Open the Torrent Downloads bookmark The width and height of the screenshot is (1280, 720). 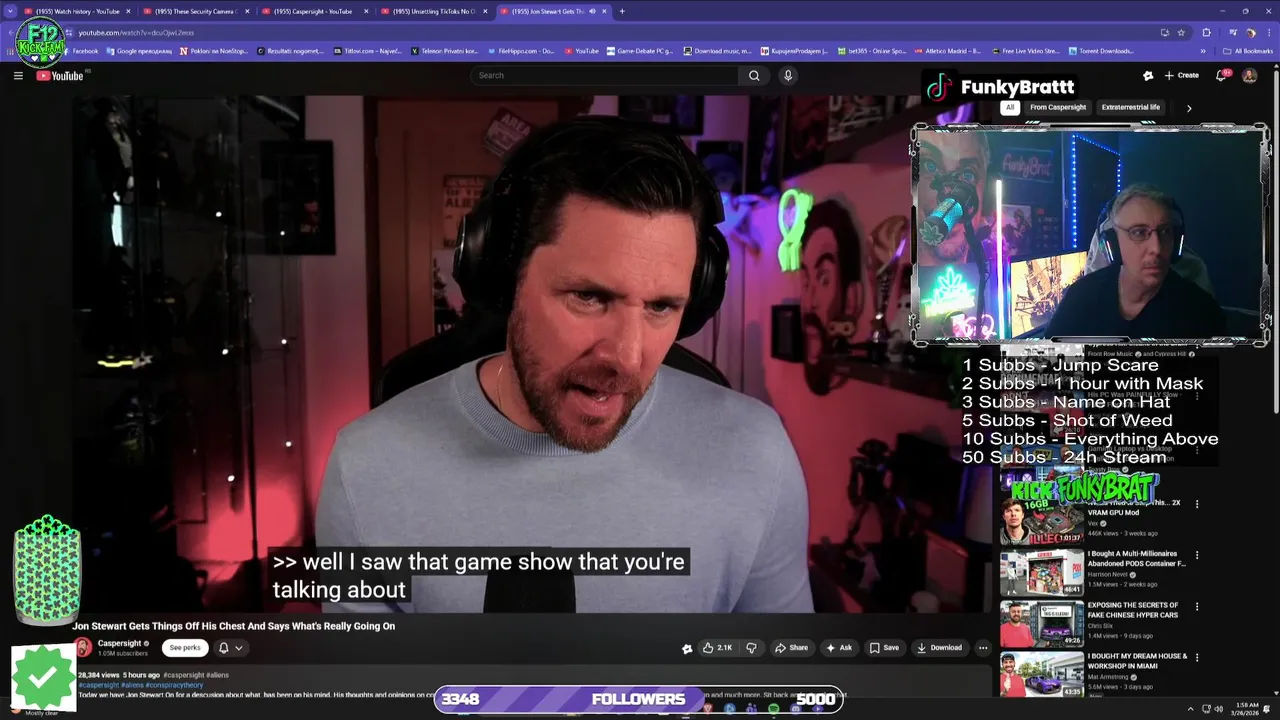1101,51
